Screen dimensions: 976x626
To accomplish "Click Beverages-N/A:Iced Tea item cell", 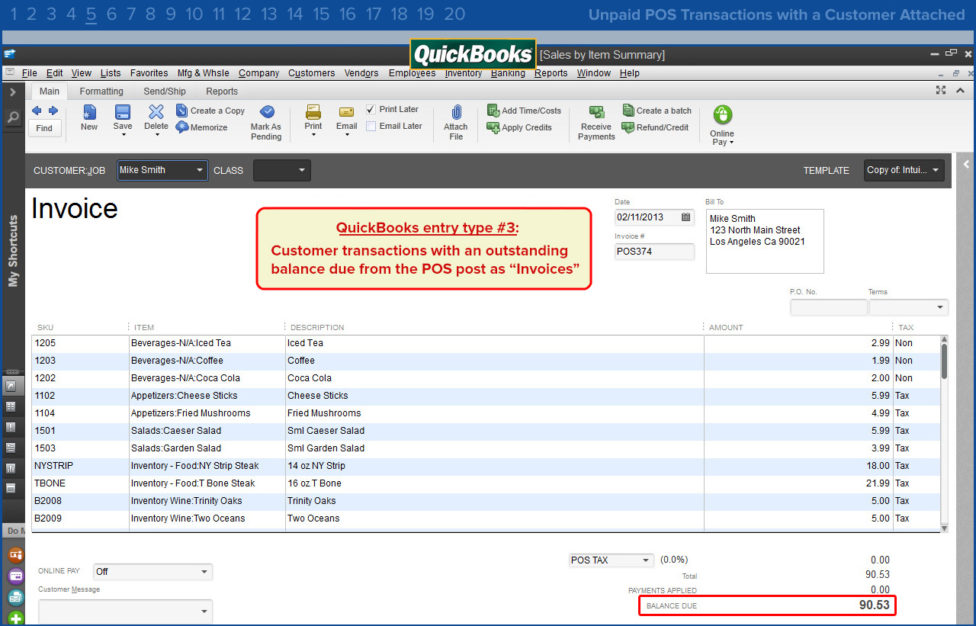I will coord(207,343).
